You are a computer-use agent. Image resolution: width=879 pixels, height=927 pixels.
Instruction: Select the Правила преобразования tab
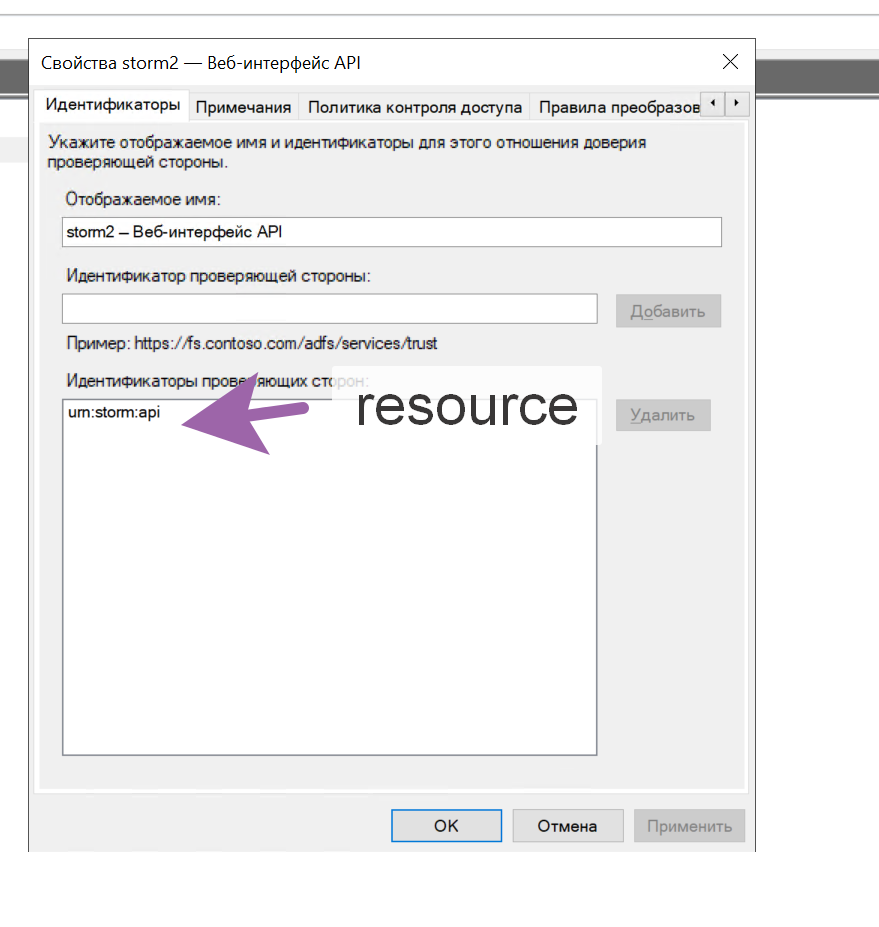615,107
